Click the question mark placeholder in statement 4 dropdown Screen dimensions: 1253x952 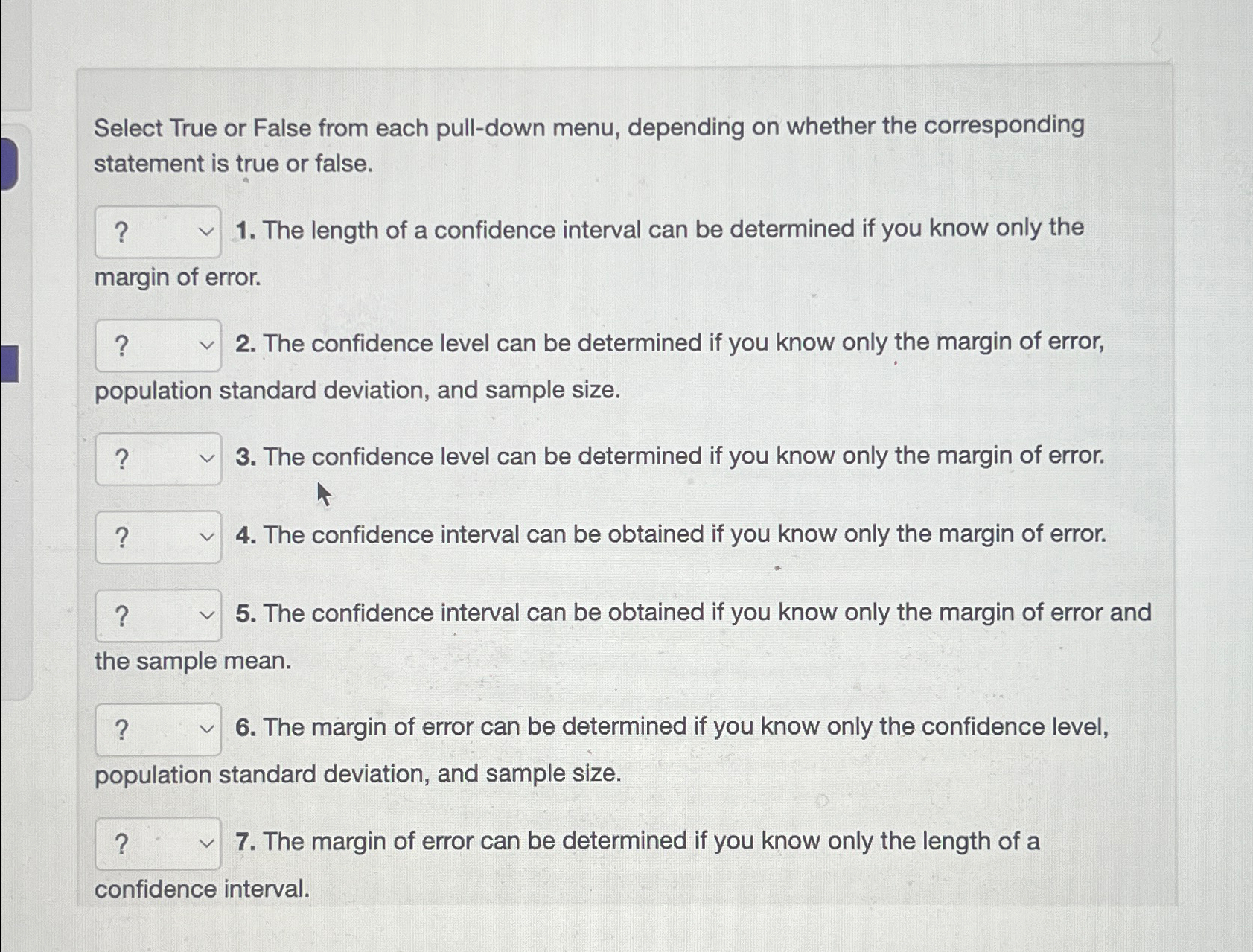[121, 537]
